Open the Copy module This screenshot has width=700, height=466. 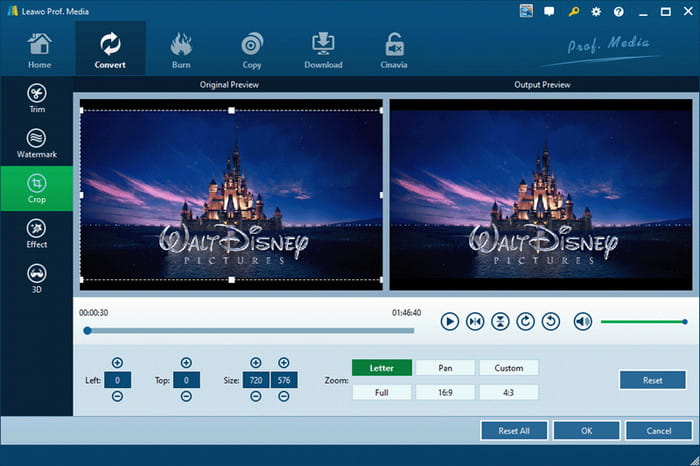click(252, 50)
